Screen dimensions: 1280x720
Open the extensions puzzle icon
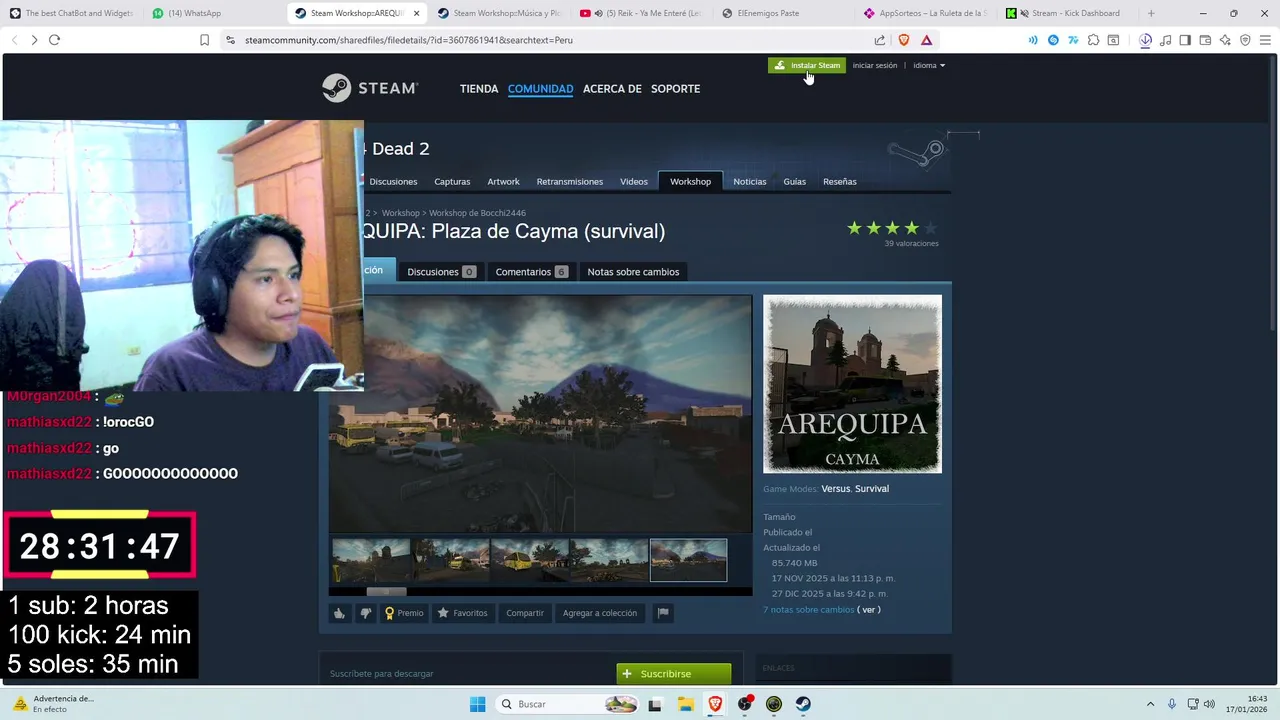click(1093, 40)
